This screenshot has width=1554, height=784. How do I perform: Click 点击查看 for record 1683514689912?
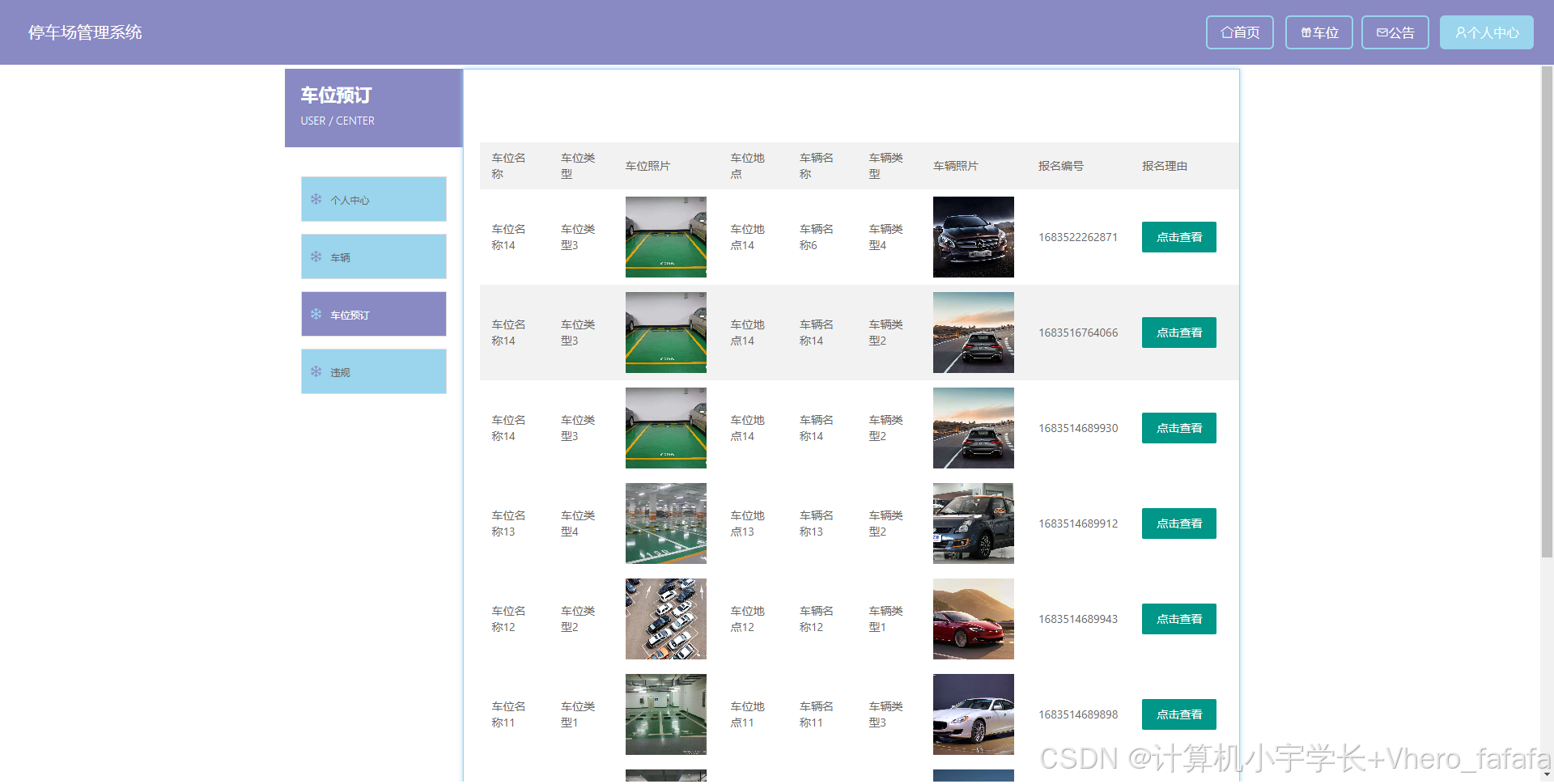pos(1178,523)
